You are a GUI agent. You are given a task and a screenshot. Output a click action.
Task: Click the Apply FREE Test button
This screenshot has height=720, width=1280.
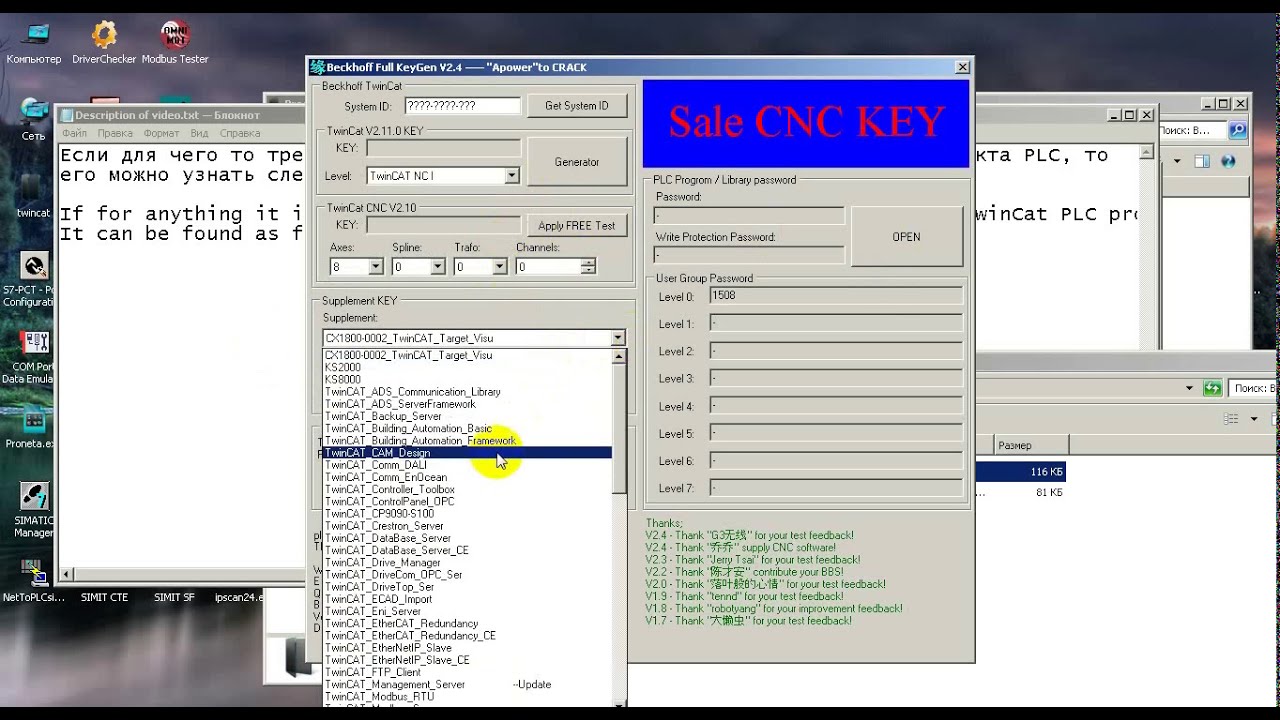point(577,226)
